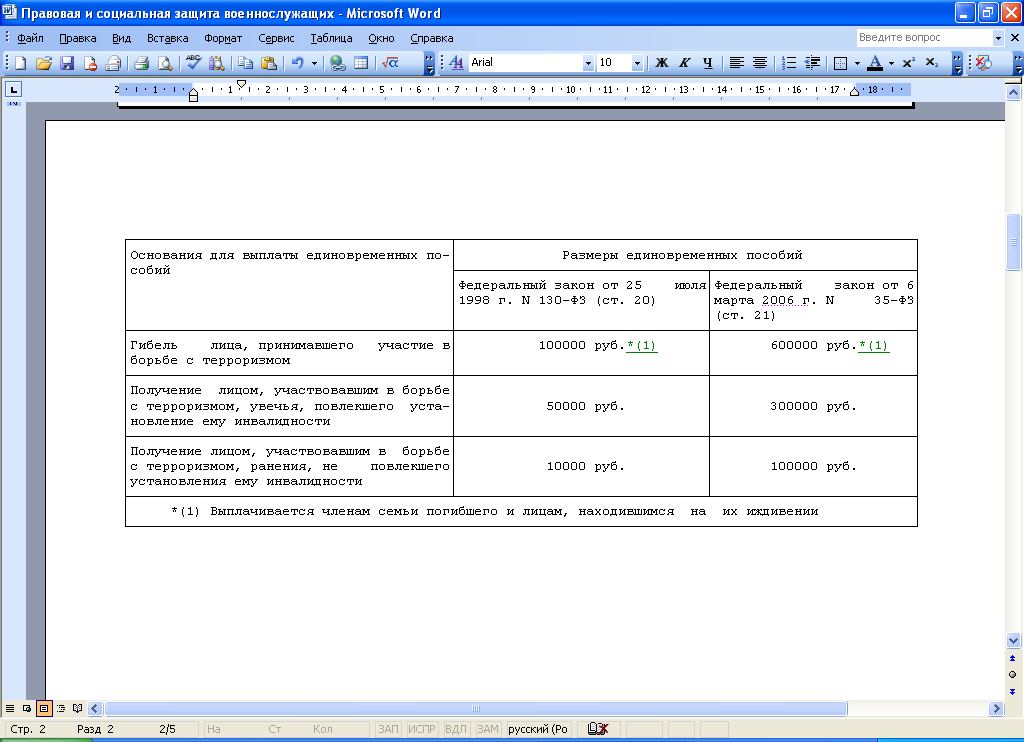Create a new blank document
1024x742 pixels.
(21, 63)
